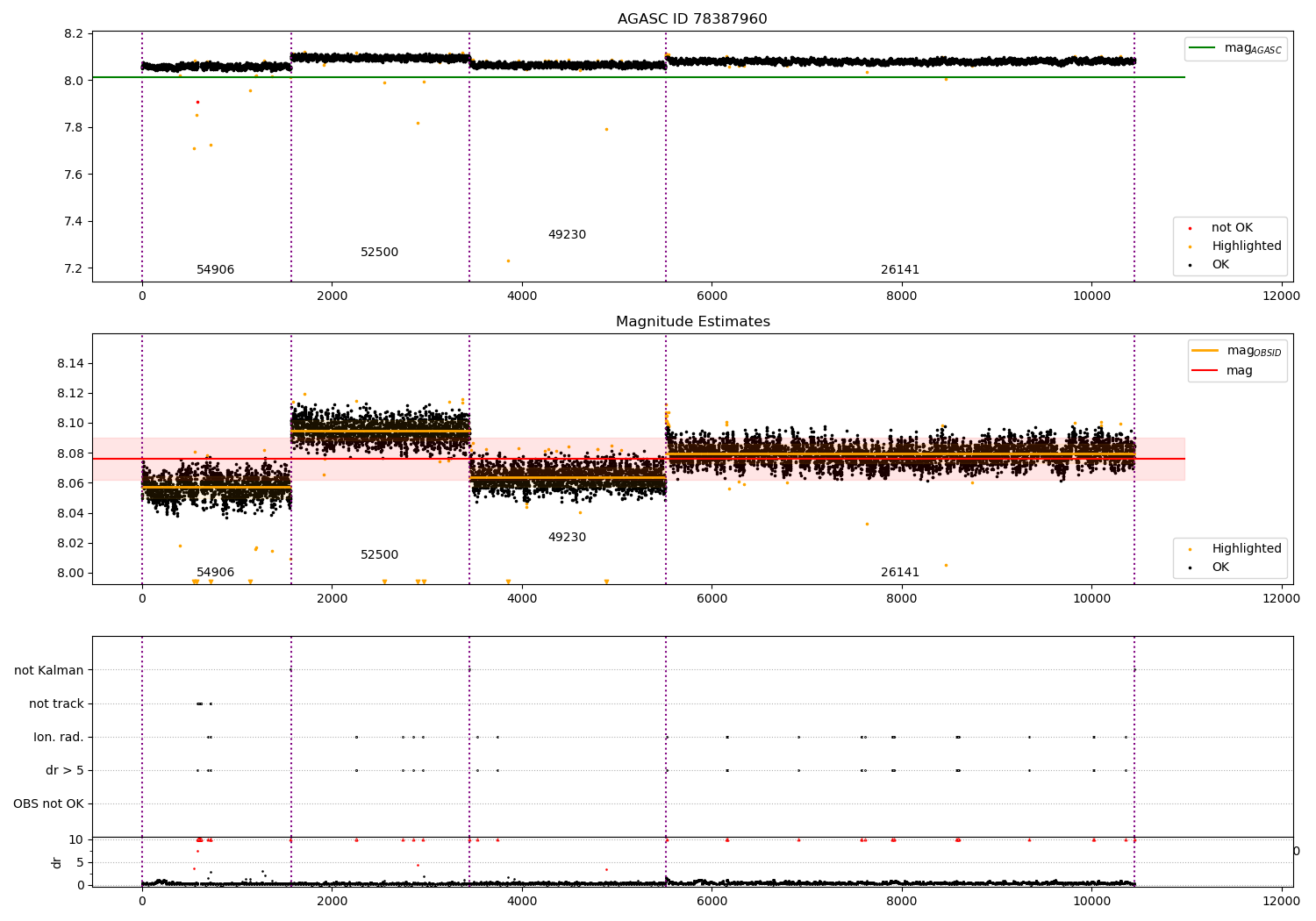
Task: Click the 6000 x-axis tick in top plot
Action: click(712, 296)
